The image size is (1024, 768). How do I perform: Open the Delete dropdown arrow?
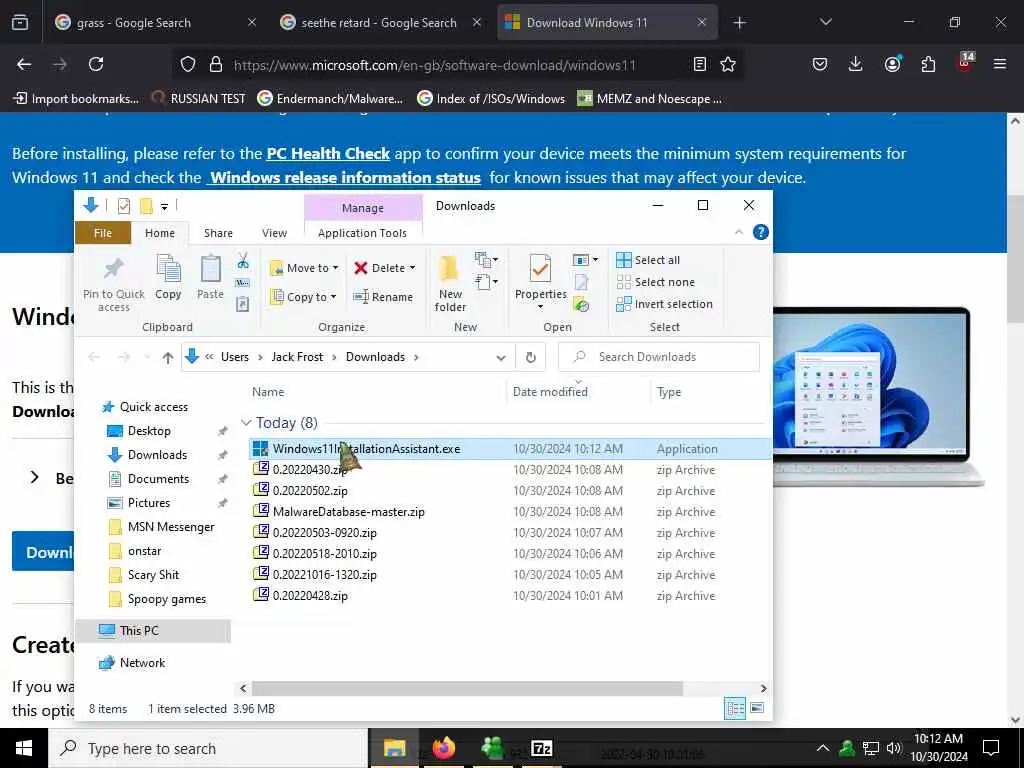click(412, 268)
